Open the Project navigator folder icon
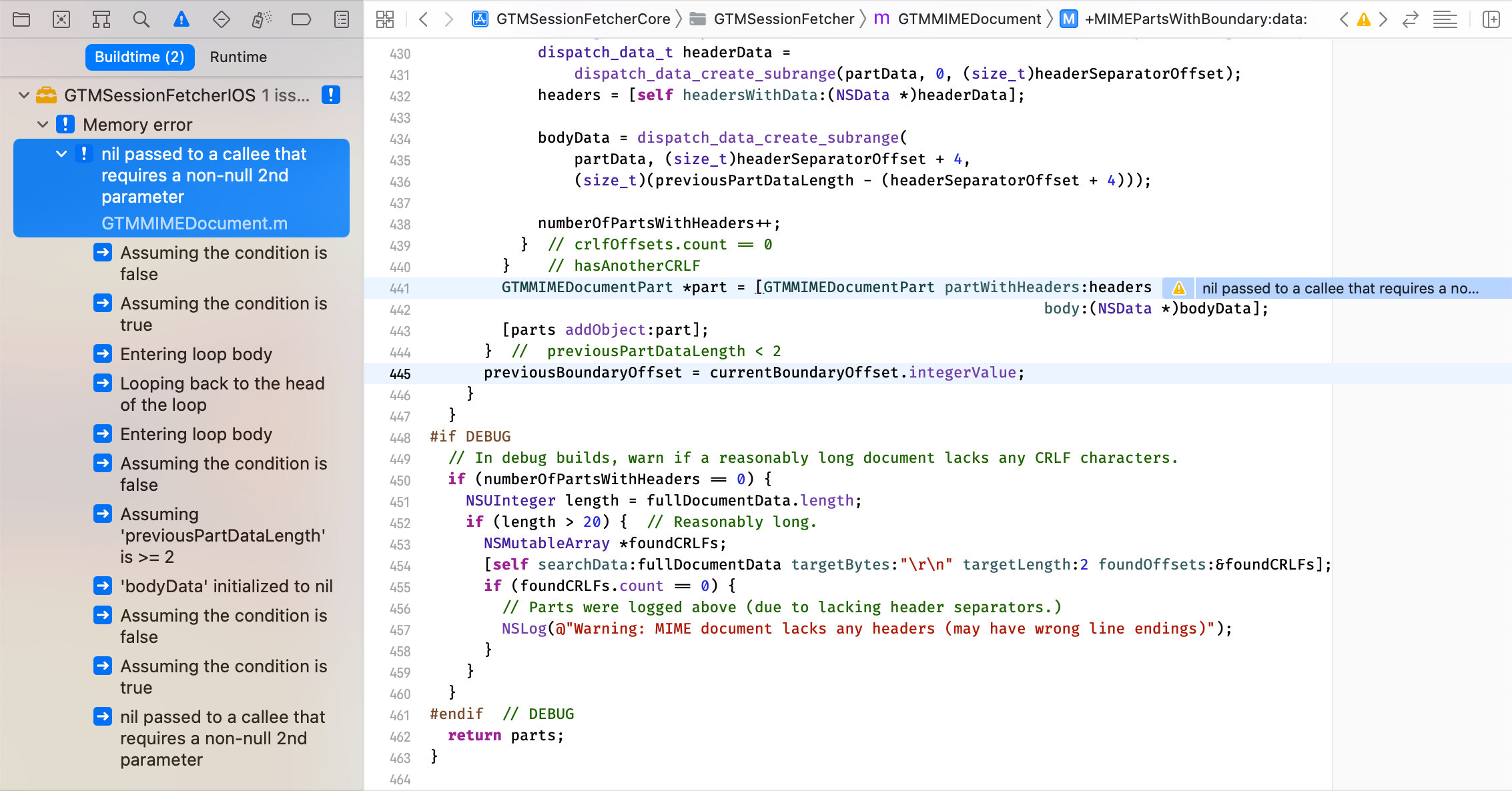The image size is (1512, 791). point(21,19)
